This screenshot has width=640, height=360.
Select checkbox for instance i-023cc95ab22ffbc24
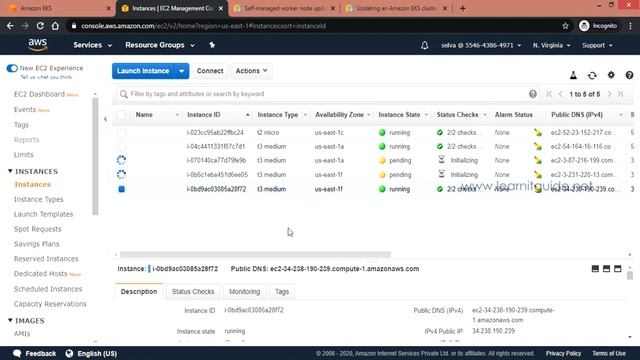121,133
